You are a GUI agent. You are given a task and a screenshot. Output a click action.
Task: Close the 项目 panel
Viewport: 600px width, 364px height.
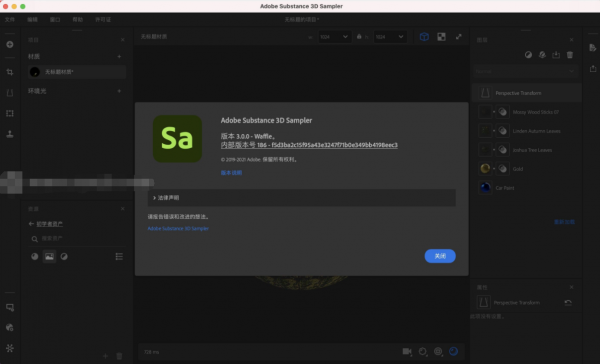[122, 40]
